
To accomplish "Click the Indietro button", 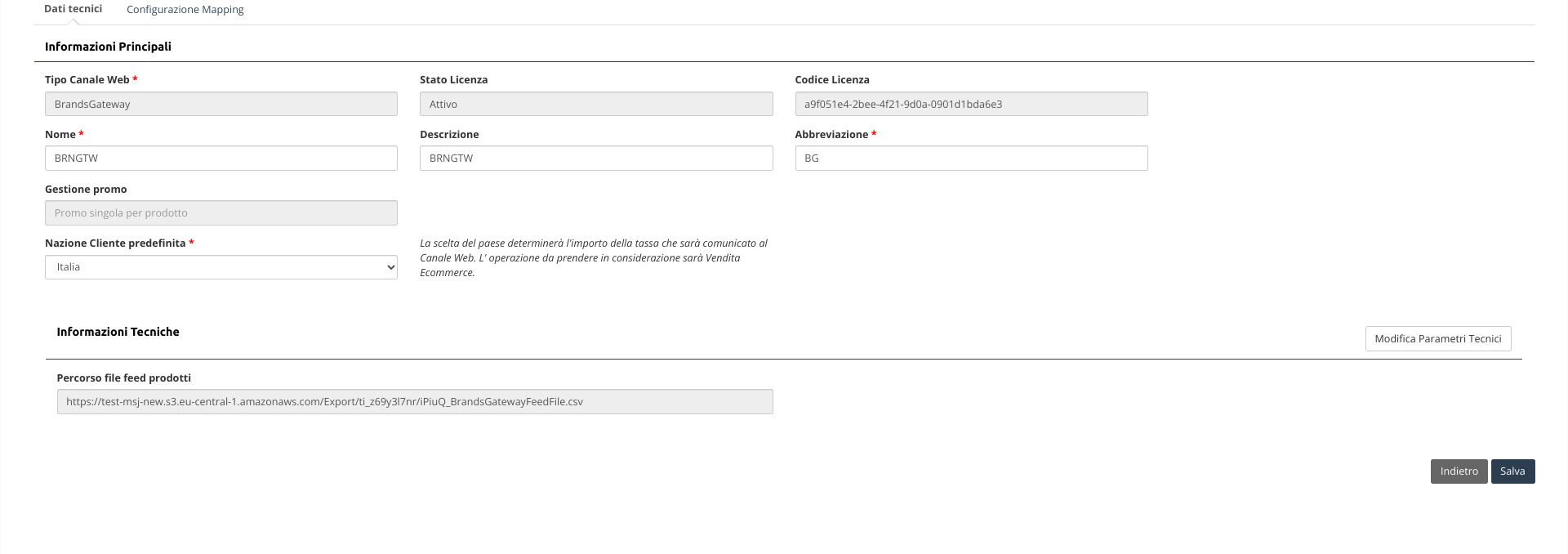I will (1459, 471).
